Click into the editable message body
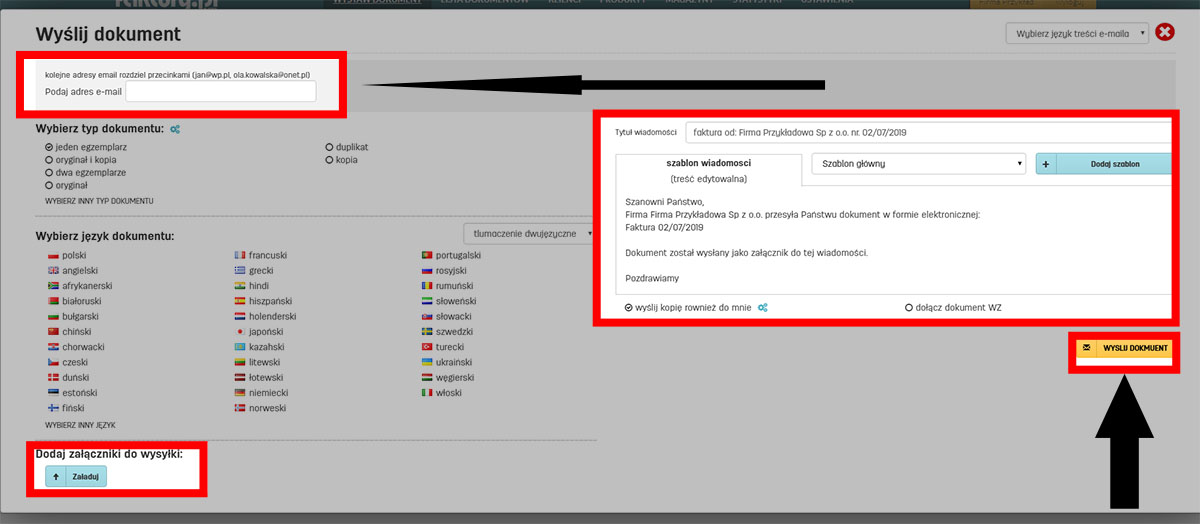Viewport: 1200px width, 524px height. click(894, 240)
